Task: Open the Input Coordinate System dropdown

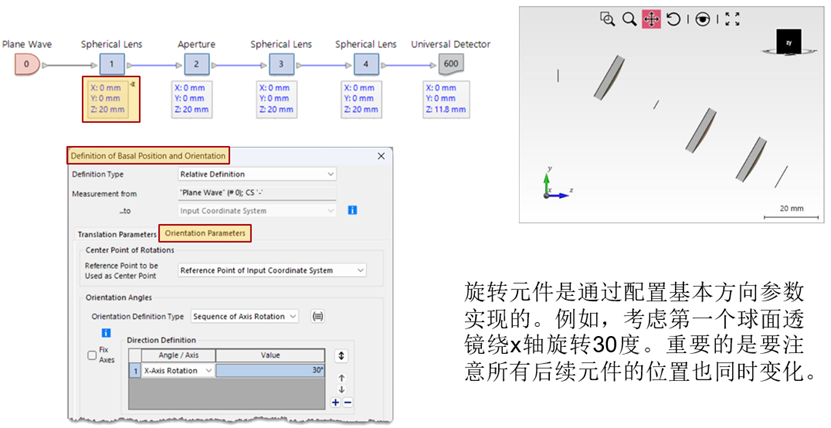Action: coord(257,211)
